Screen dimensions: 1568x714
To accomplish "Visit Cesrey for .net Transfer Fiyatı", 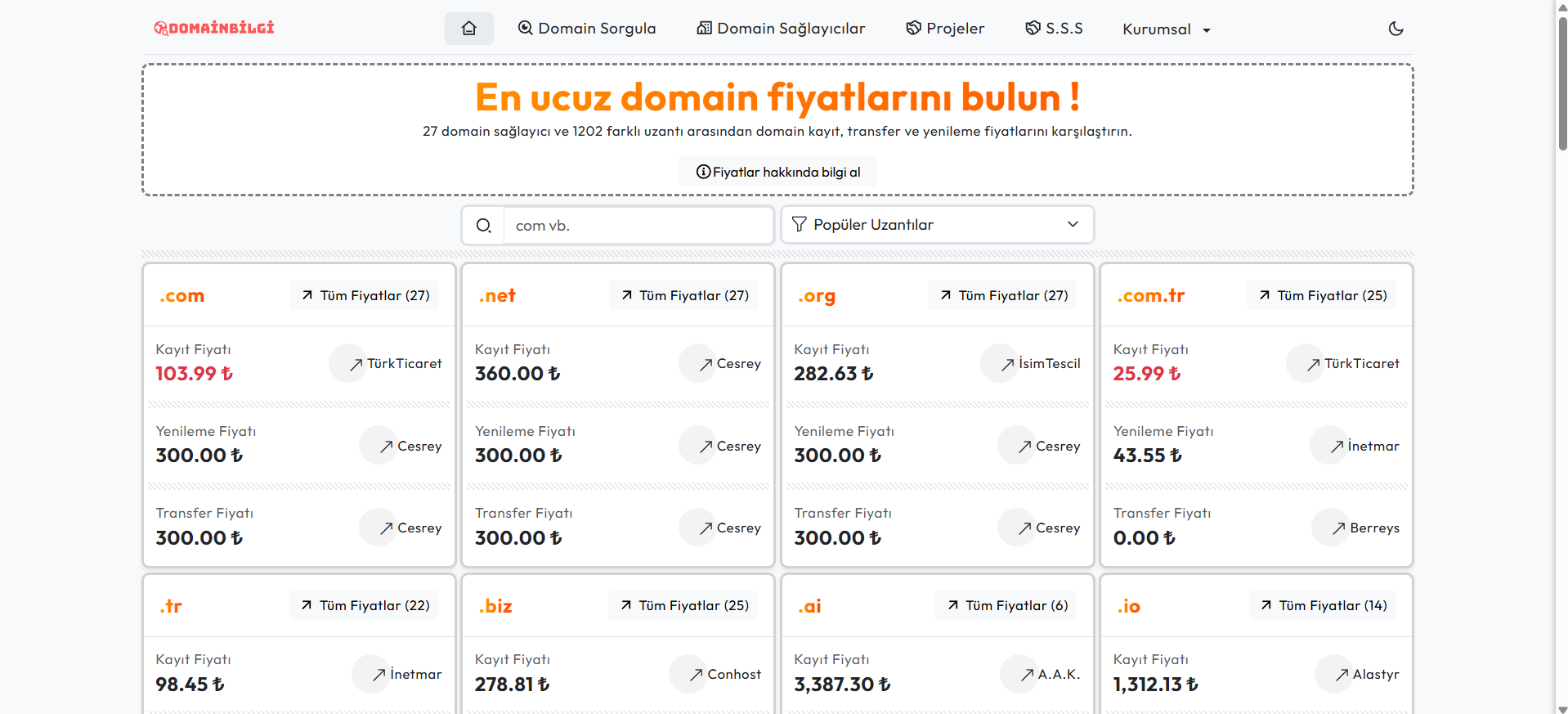I will coord(720,528).
